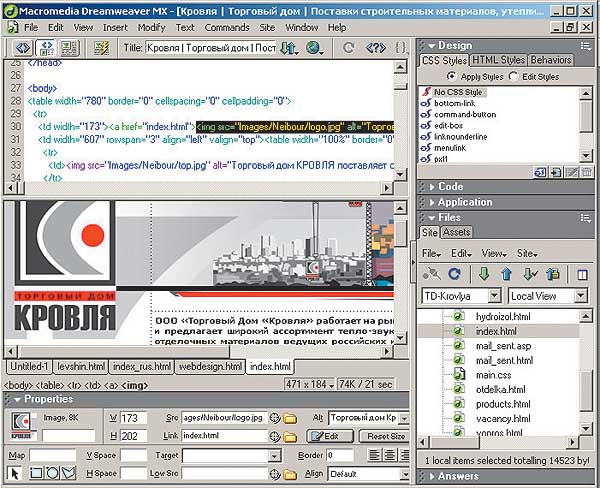Screen dimensions: 600x488
Task: Select <img> tag in tag selector
Action: pyautogui.click(x=135, y=385)
